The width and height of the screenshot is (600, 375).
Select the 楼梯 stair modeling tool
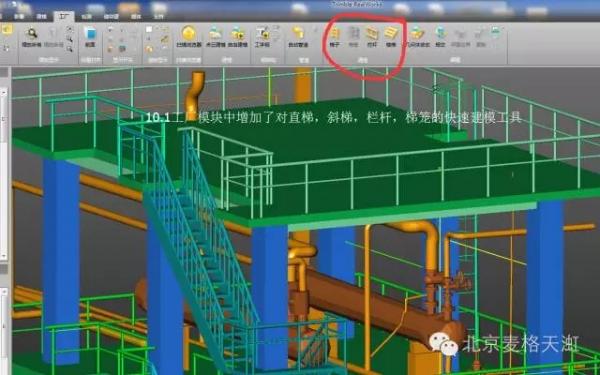(391, 37)
